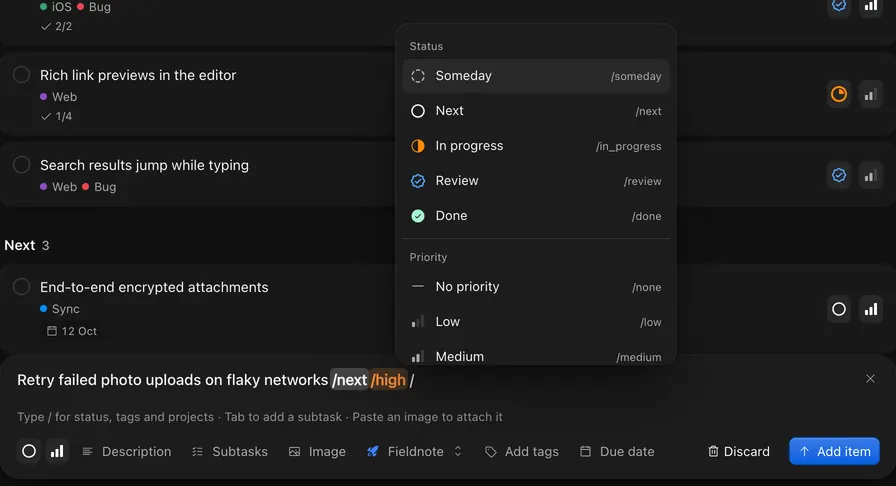Click the Web tag under Rich link previews
The image size is (896, 486).
point(59,97)
